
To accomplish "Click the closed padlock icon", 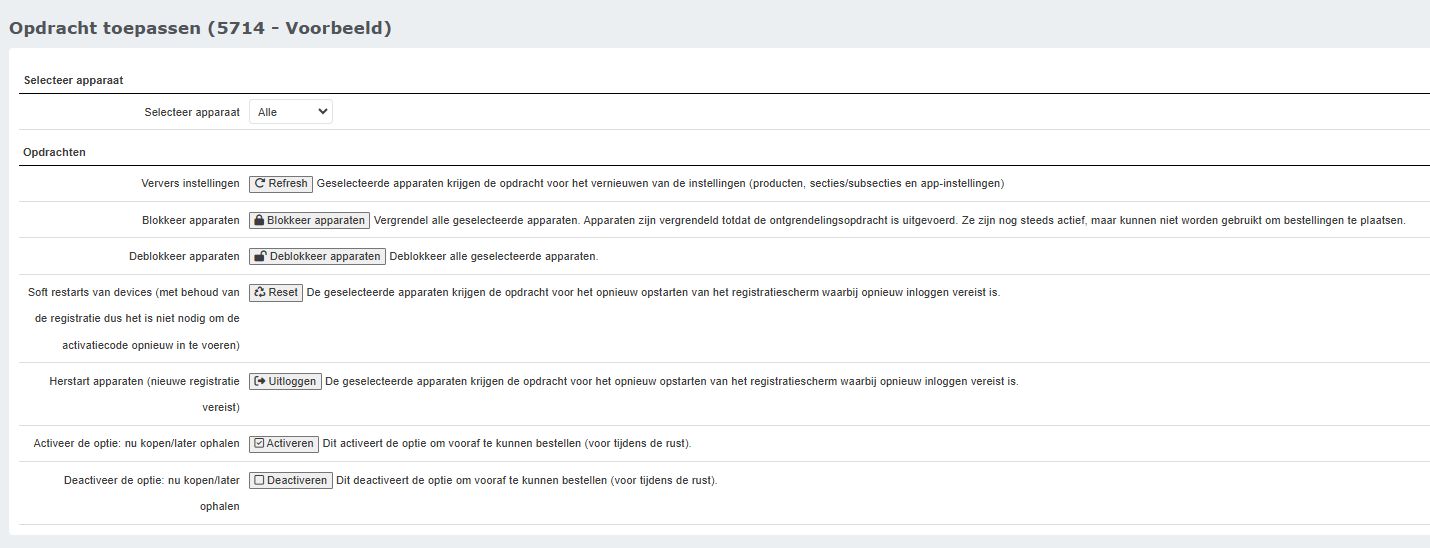I will point(259,220).
